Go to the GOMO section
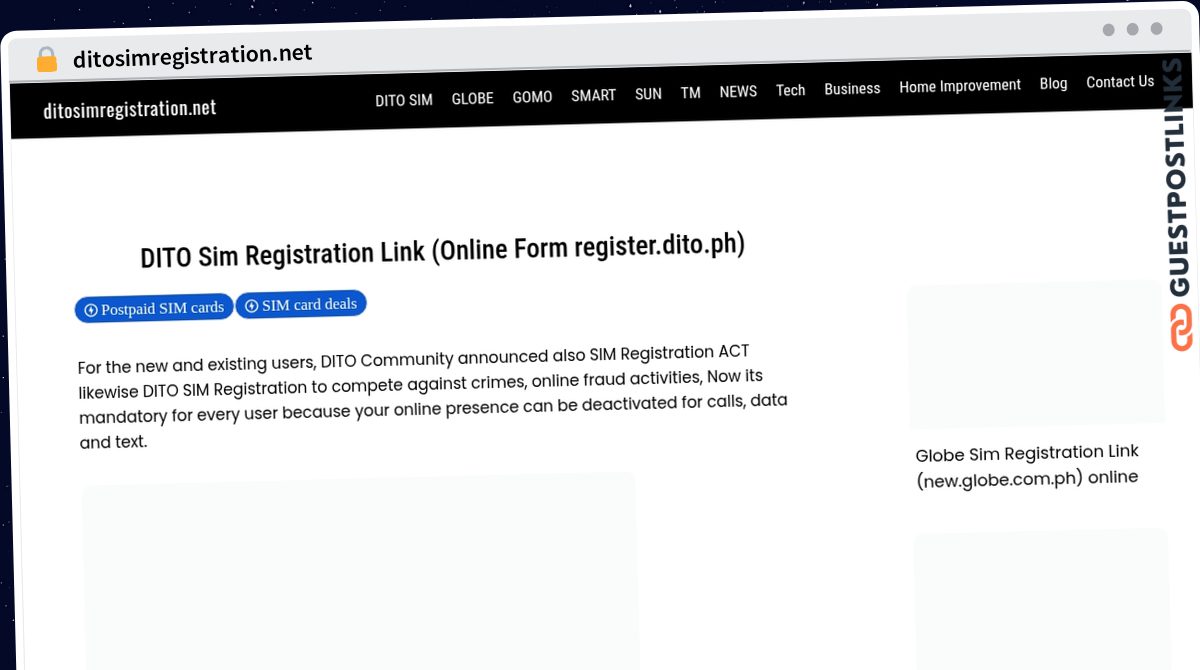This screenshot has width=1200, height=670. click(532, 97)
